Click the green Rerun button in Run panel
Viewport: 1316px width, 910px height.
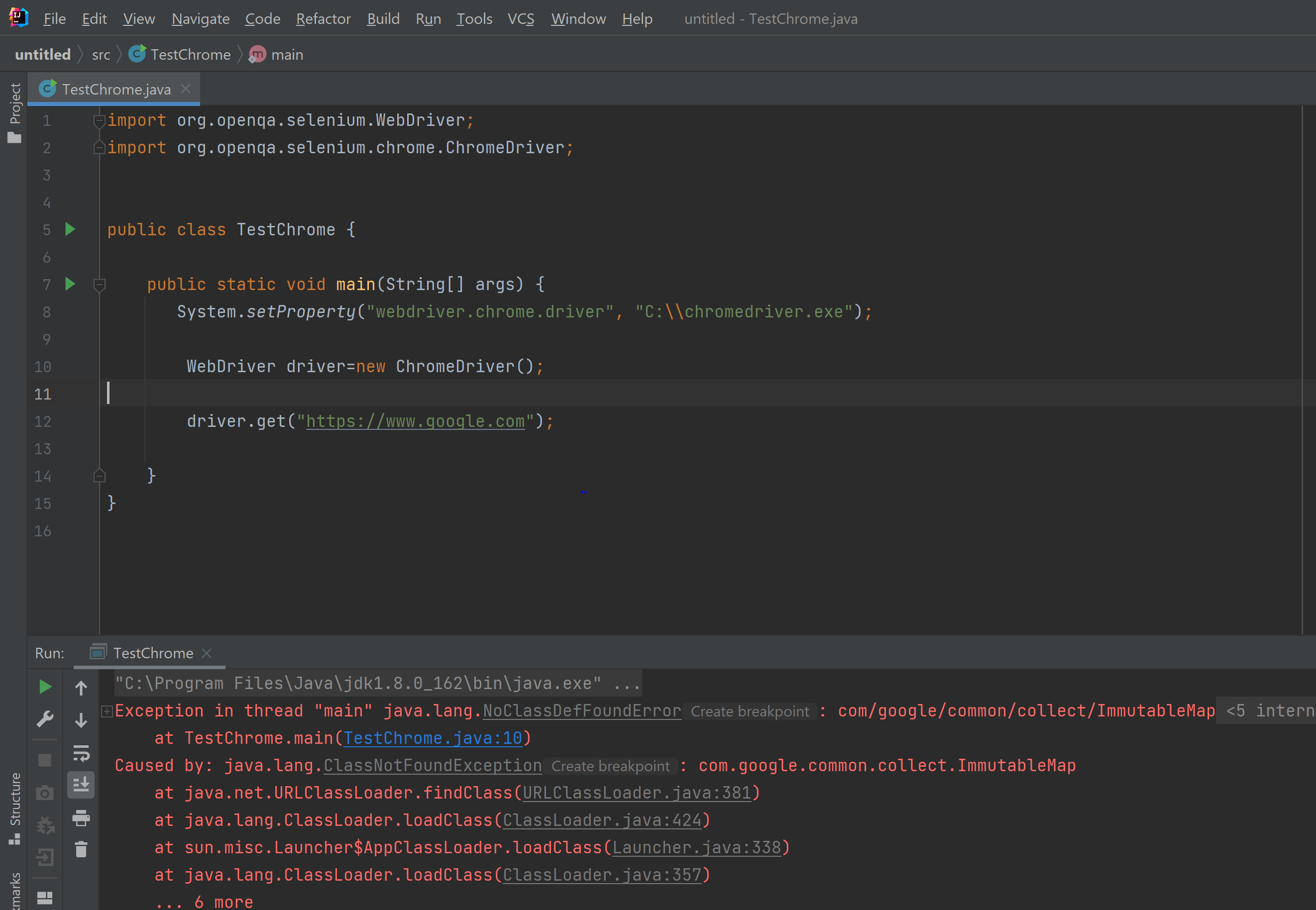pyautogui.click(x=45, y=687)
